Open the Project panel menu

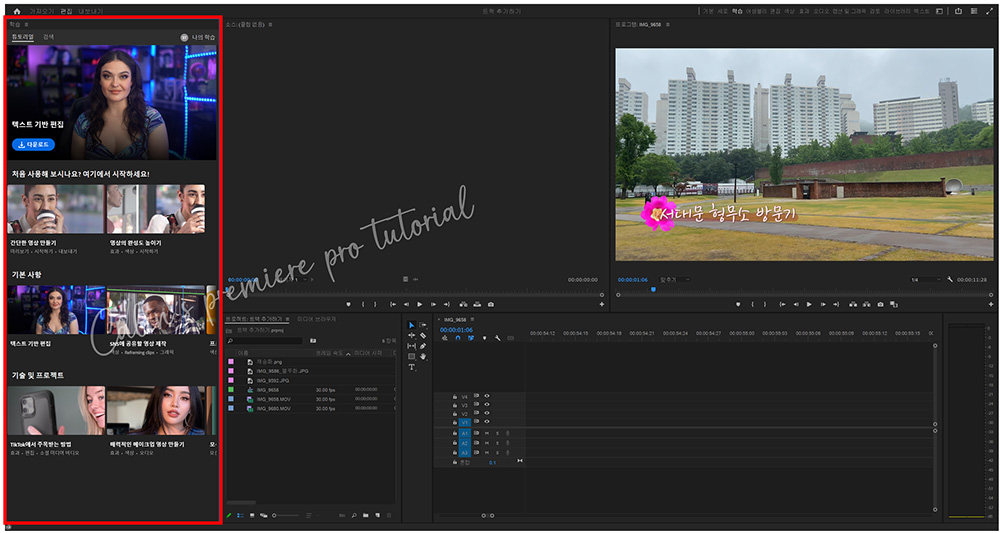click(287, 319)
